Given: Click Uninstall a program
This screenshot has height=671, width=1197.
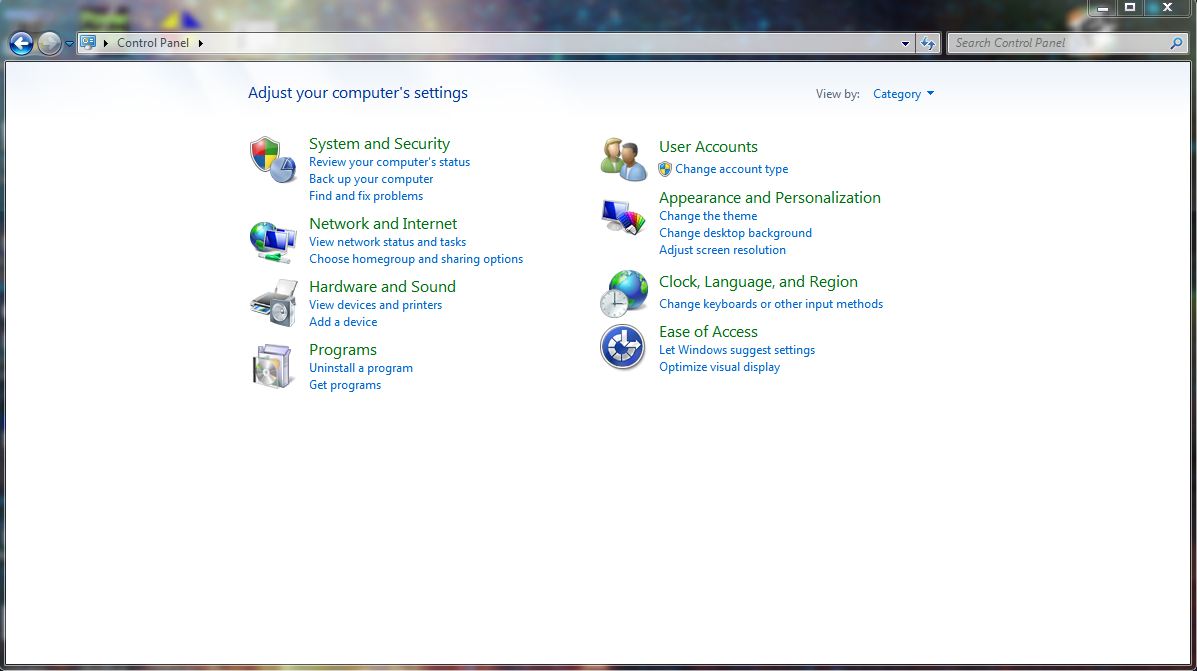Looking at the screenshot, I should pyautogui.click(x=360, y=368).
